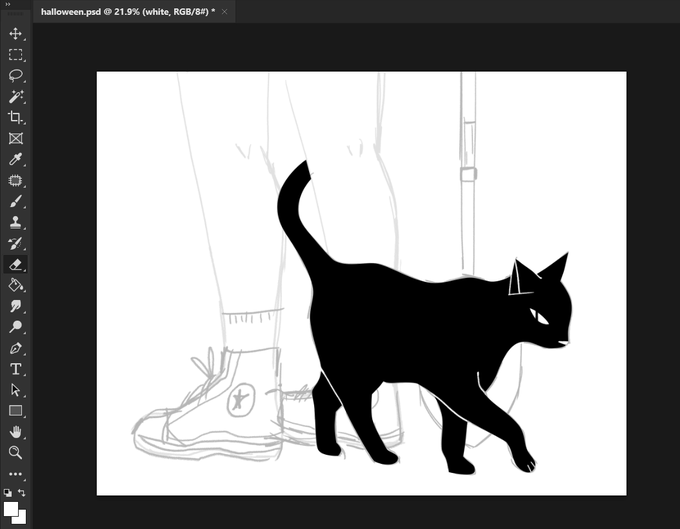Swap foreground and background colors

[x=22, y=493]
